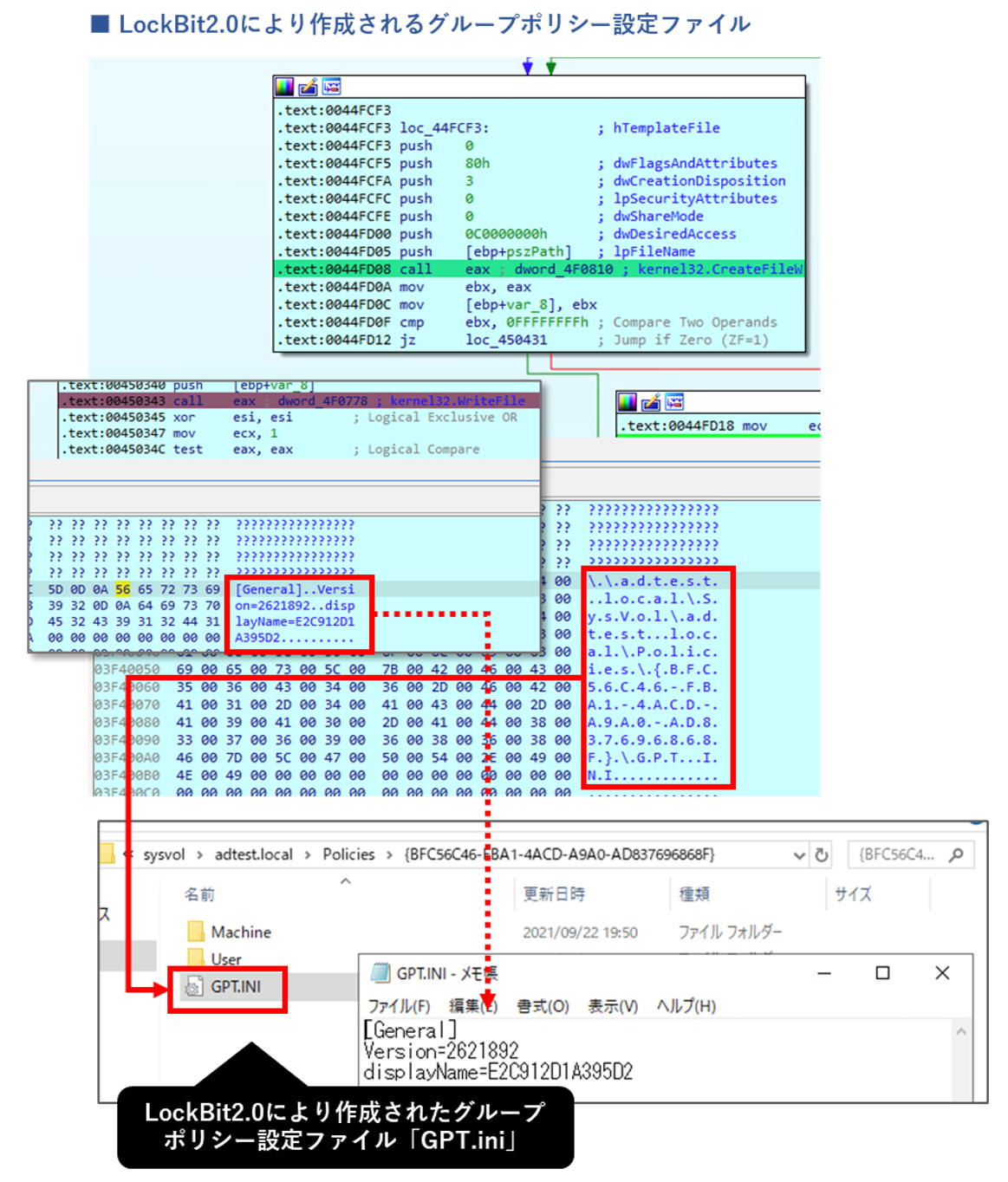
Task: Open the Machine folder
Action: pos(240,932)
